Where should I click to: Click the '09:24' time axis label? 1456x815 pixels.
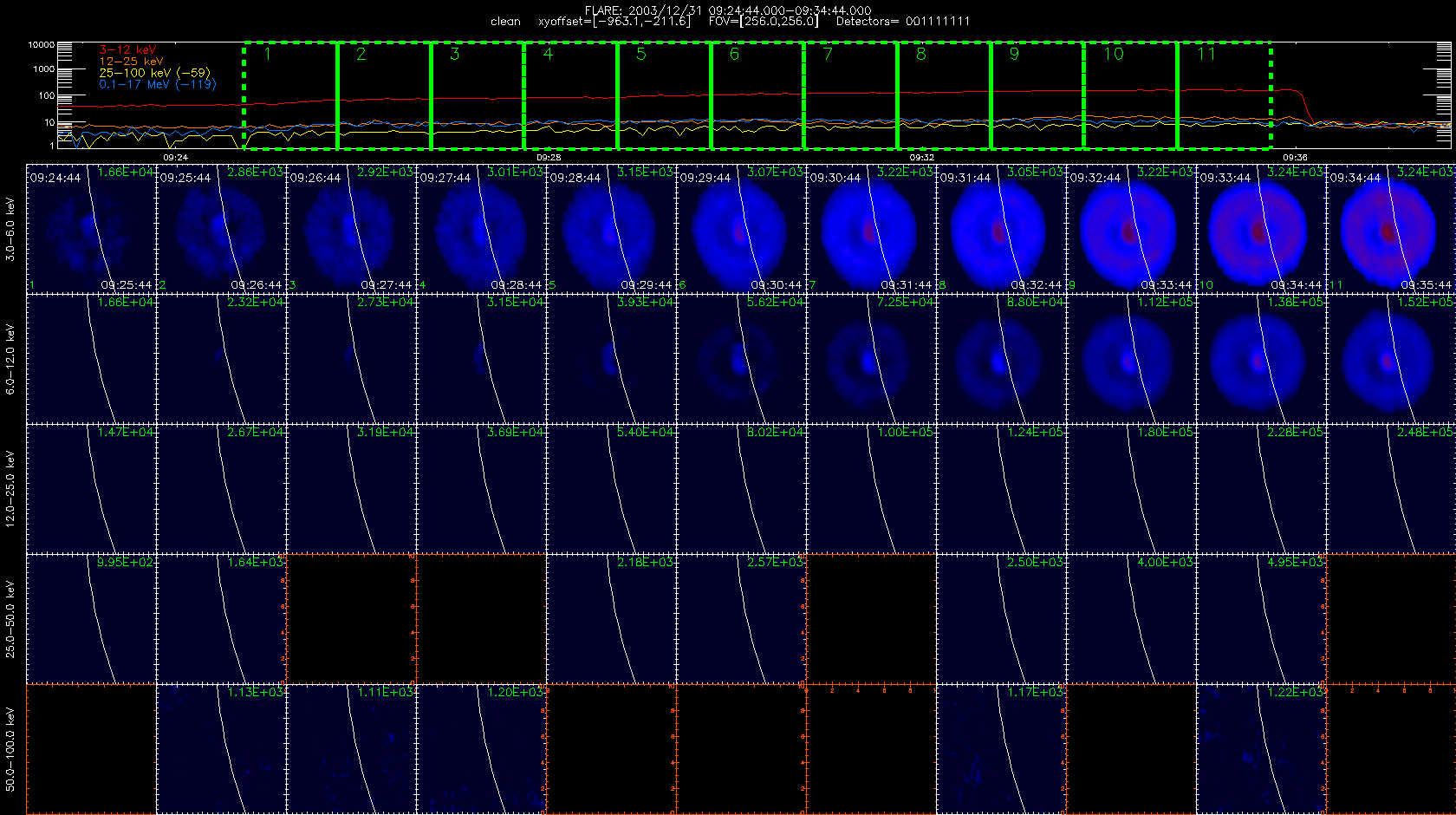pos(175,158)
